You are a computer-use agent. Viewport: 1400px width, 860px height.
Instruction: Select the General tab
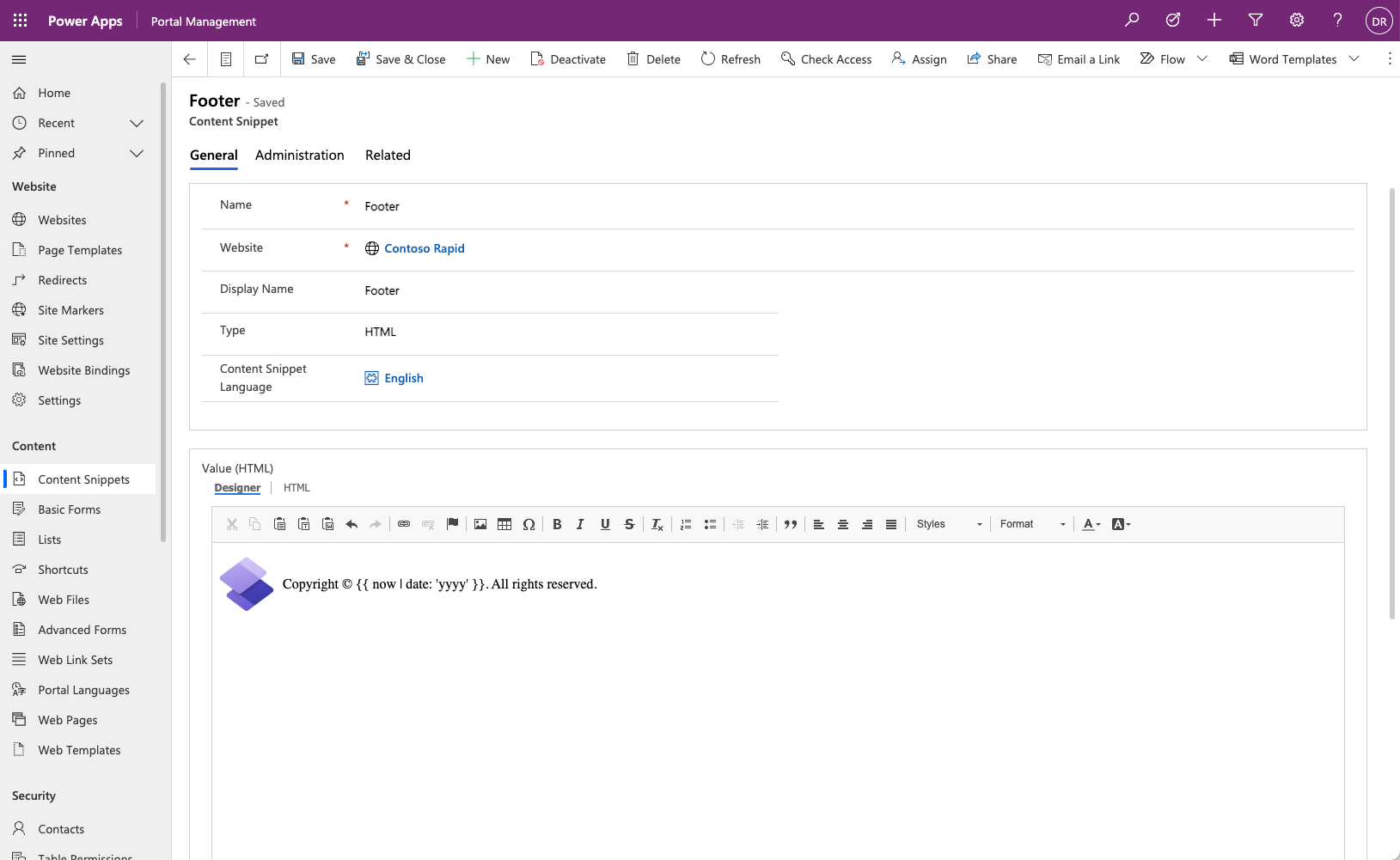(x=214, y=156)
